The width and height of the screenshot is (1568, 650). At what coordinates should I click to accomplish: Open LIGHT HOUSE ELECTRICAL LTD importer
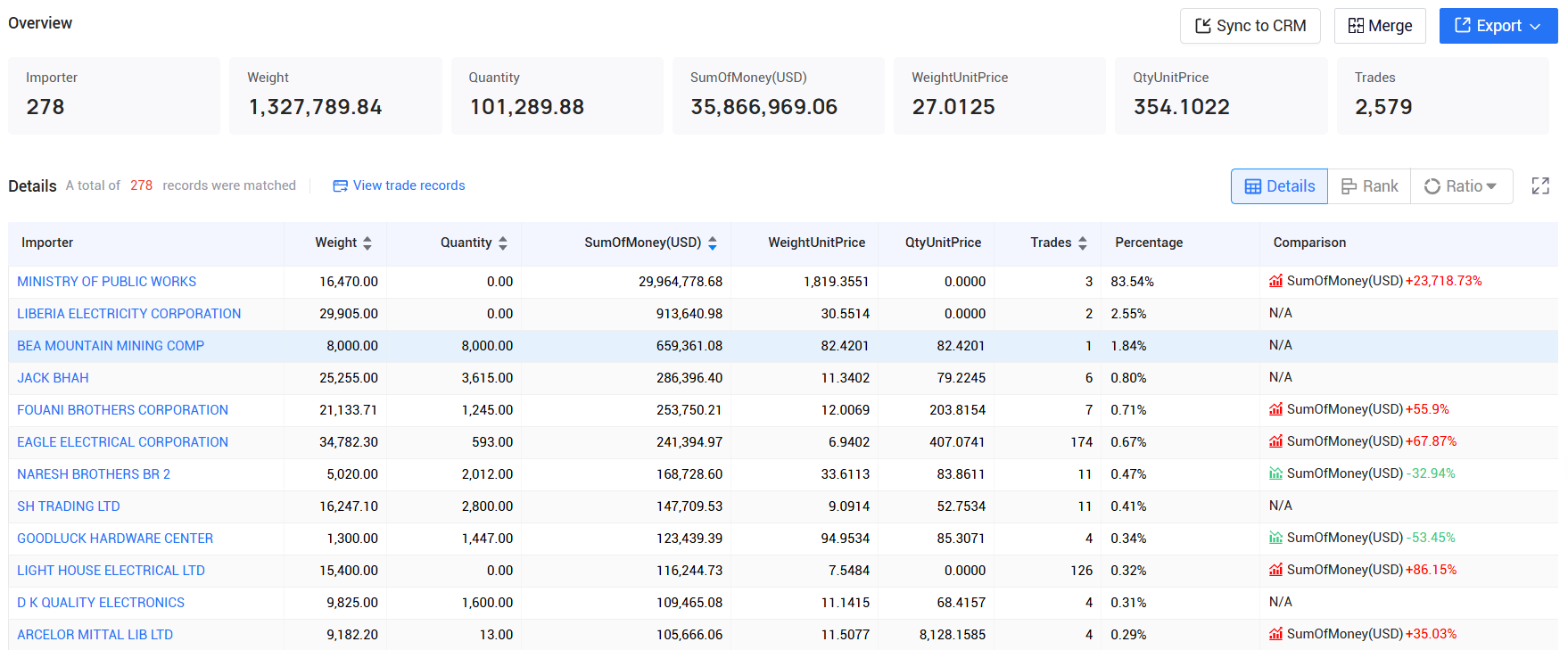pos(111,571)
